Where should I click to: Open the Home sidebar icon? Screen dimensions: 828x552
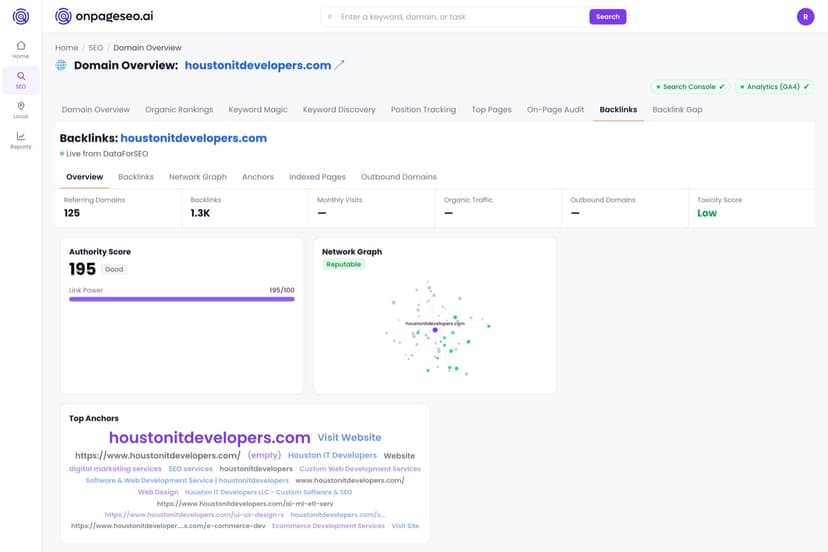pyautogui.click(x=21, y=50)
